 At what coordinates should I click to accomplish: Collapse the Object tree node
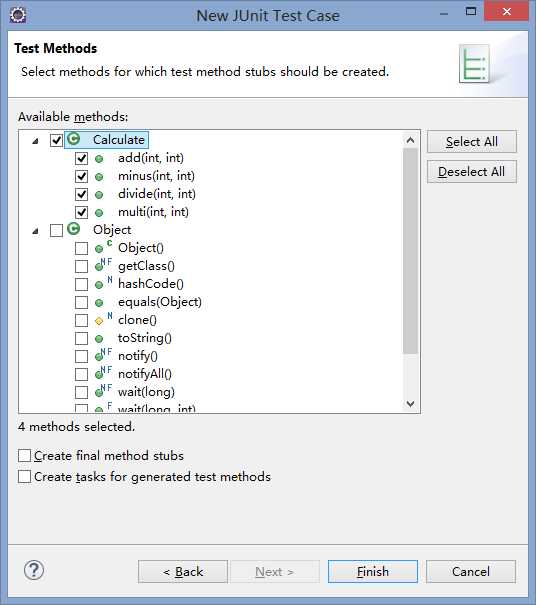point(36,231)
